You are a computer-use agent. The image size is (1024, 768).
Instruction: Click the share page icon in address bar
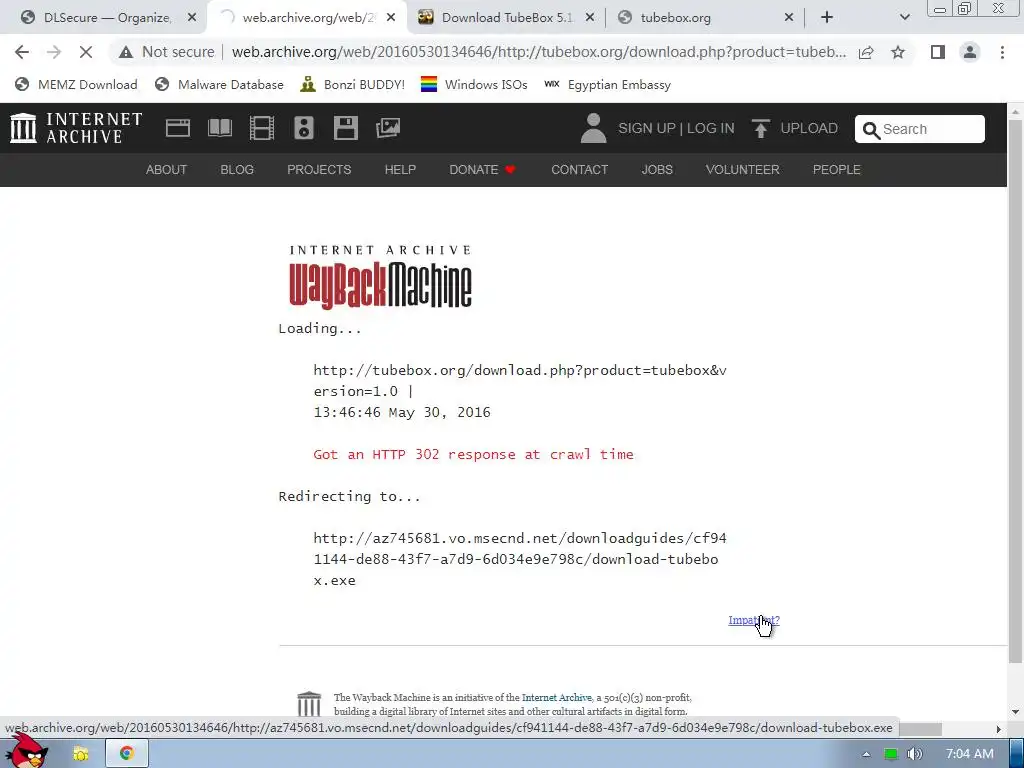tap(866, 52)
